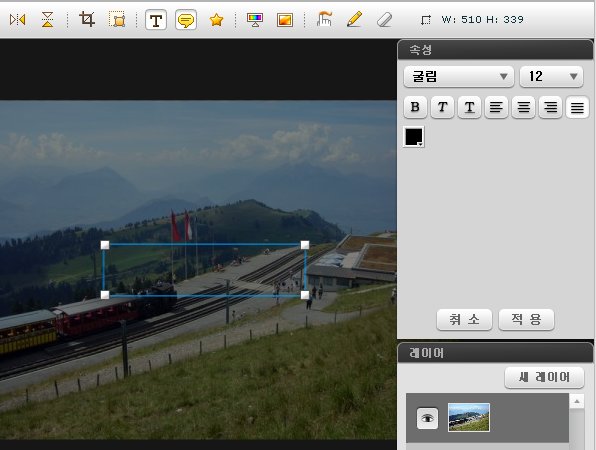Open the 굴림 font dropdown

pyautogui.click(x=459, y=76)
